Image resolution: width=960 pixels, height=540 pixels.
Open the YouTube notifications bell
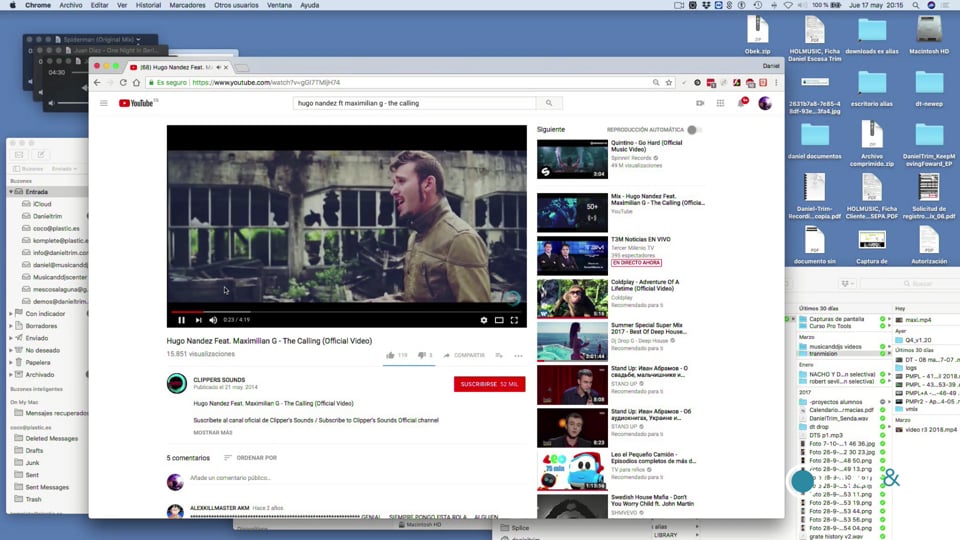click(741, 102)
